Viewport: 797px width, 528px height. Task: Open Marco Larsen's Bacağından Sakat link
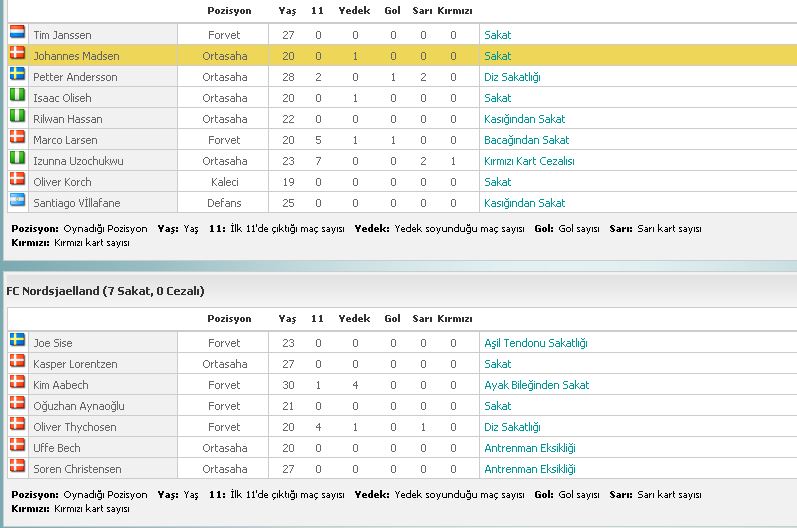coord(527,140)
